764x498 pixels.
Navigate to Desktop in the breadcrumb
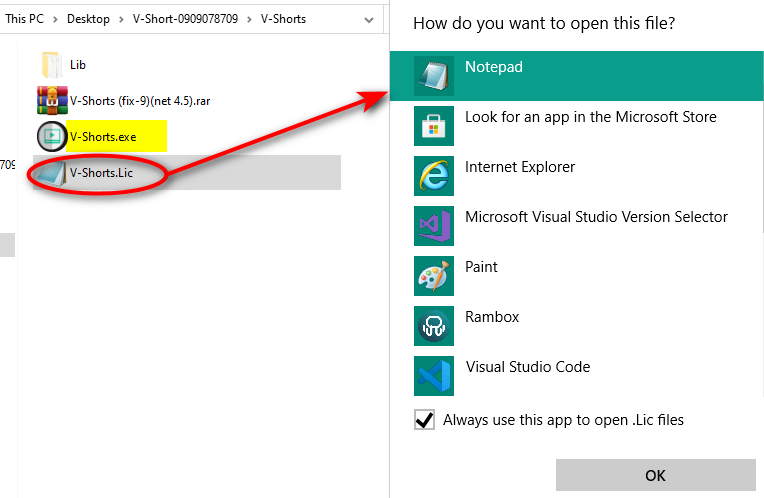(88, 19)
